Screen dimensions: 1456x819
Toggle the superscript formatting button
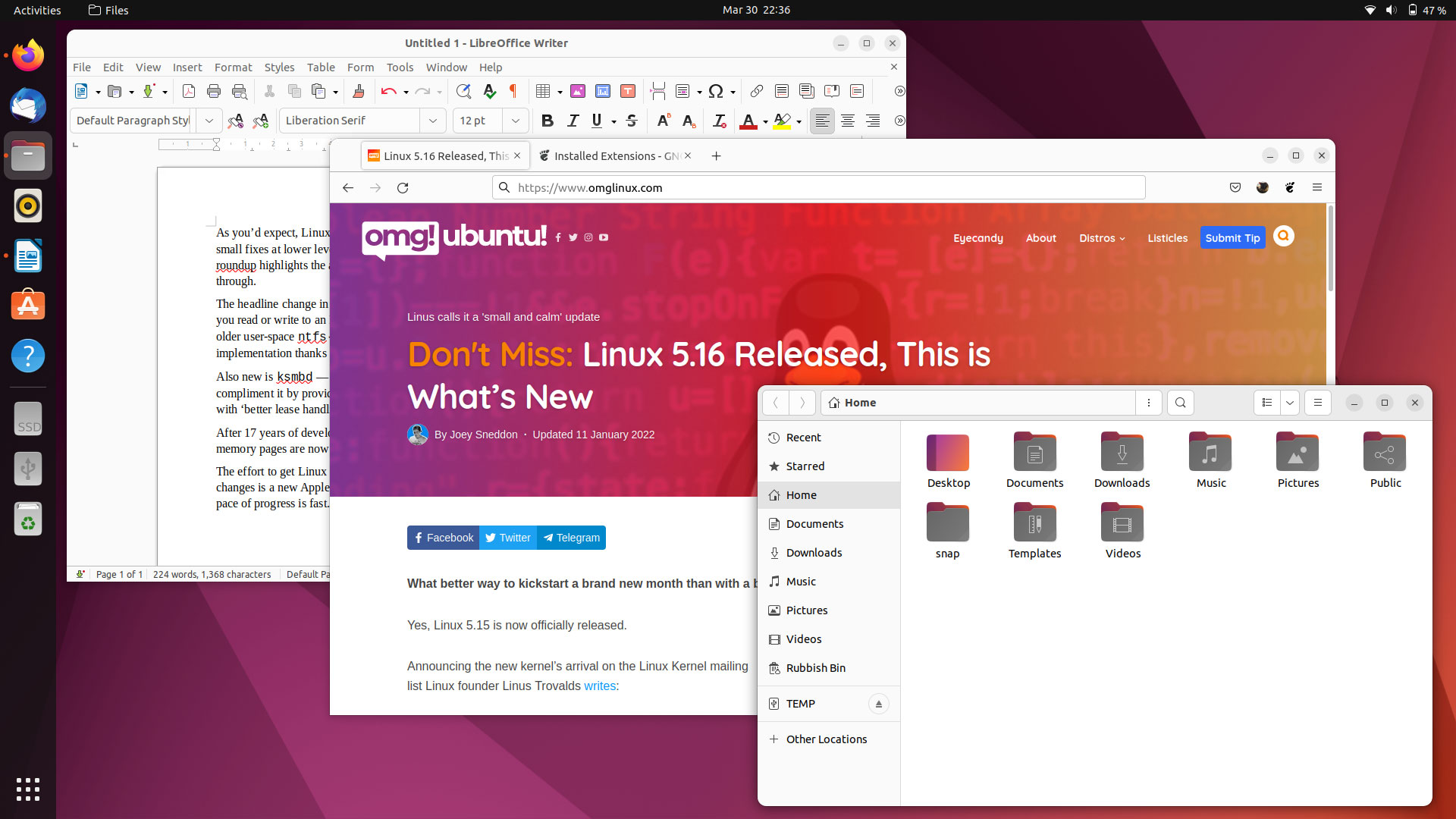pos(663,120)
